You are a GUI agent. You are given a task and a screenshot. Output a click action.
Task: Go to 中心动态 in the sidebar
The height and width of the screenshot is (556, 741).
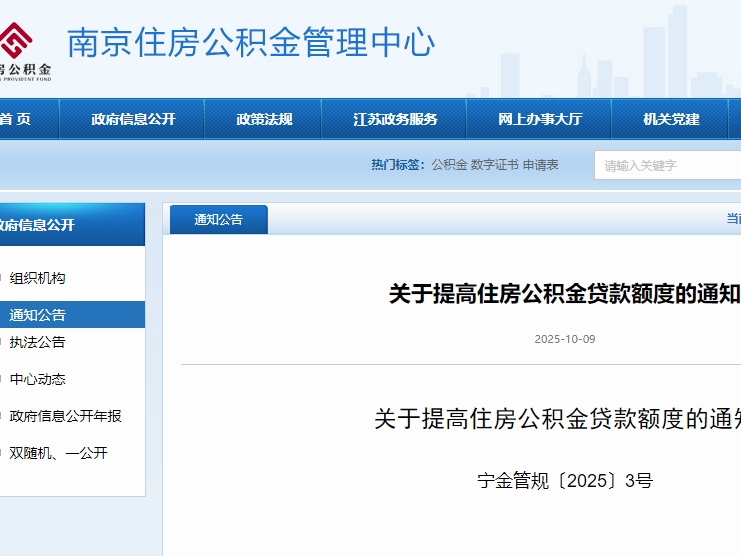pyautogui.click(x=37, y=379)
